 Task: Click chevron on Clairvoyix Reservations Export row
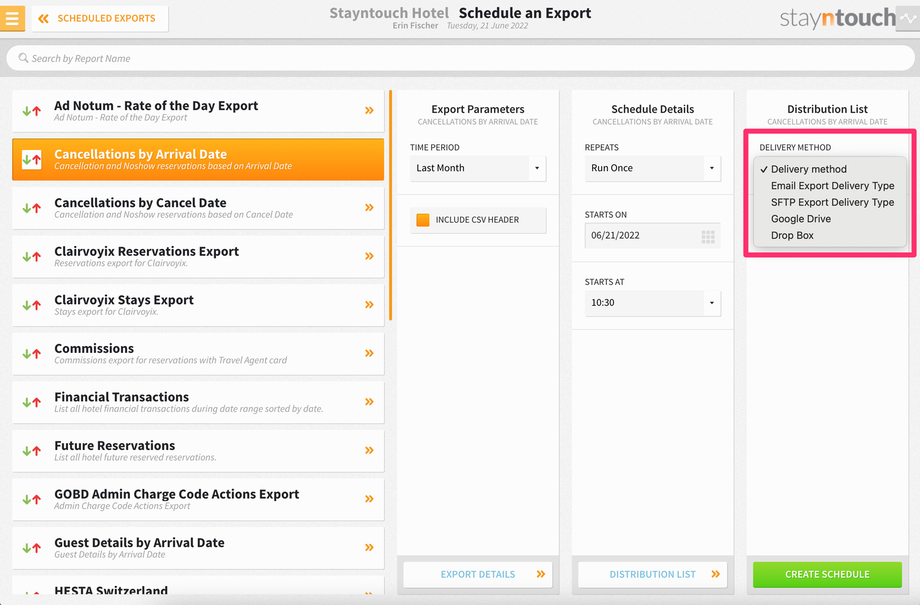click(x=369, y=256)
